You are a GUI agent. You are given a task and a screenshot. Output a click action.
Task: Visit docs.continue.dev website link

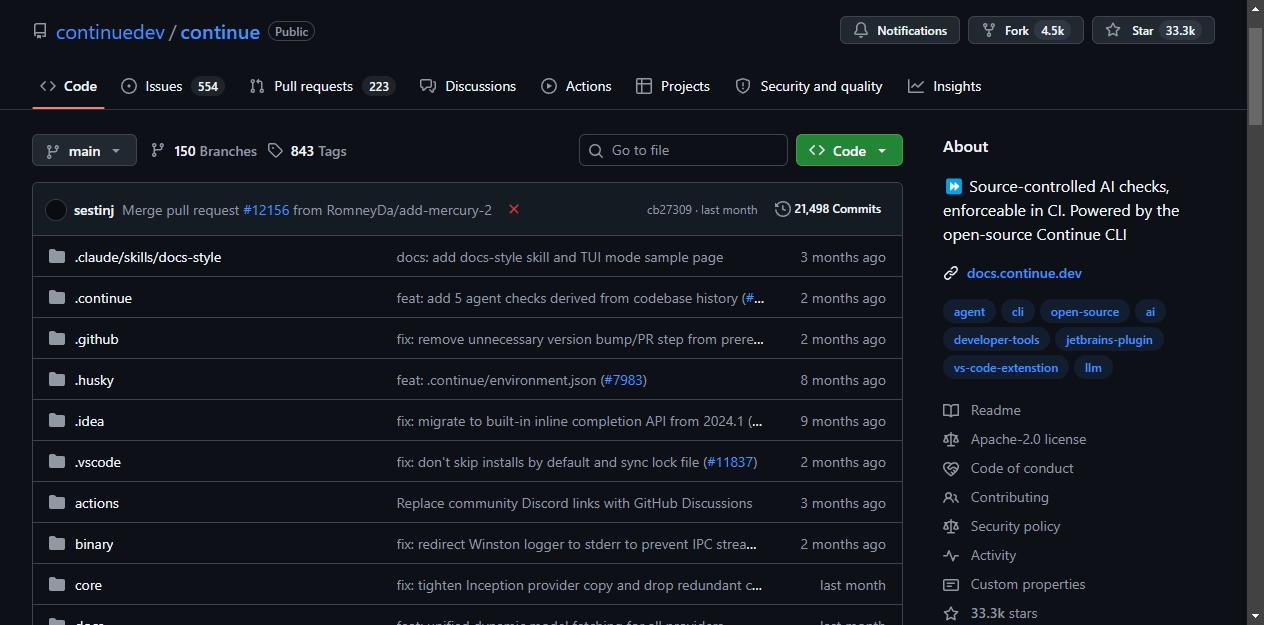[x=1024, y=273]
